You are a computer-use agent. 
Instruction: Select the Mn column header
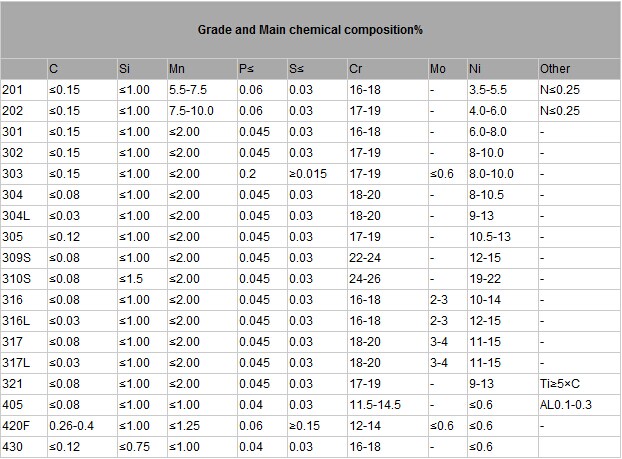[x=177, y=69]
